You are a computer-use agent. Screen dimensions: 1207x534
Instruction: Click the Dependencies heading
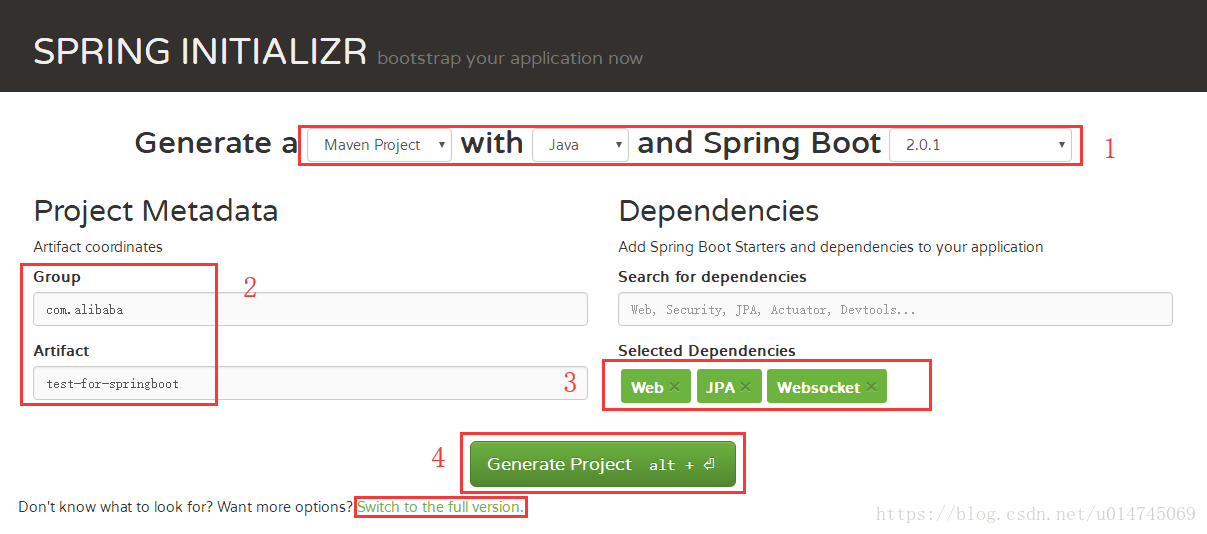click(719, 211)
